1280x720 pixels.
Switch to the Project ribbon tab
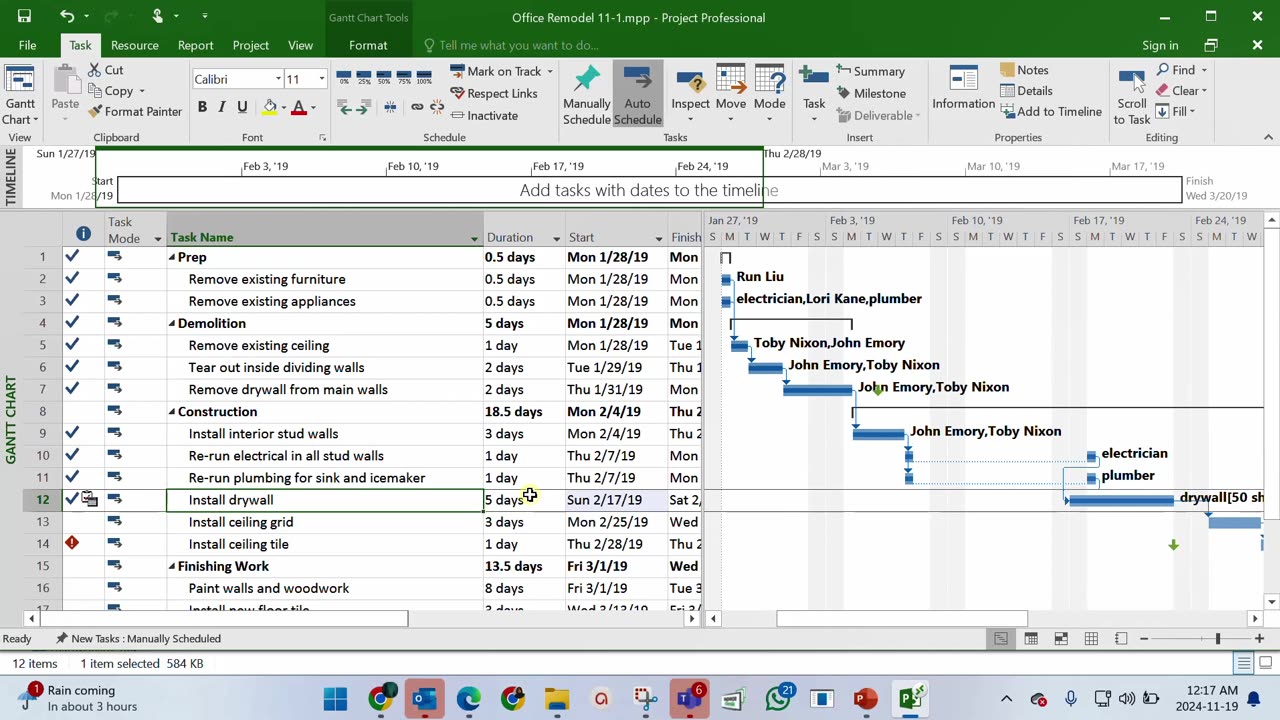(250, 45)
